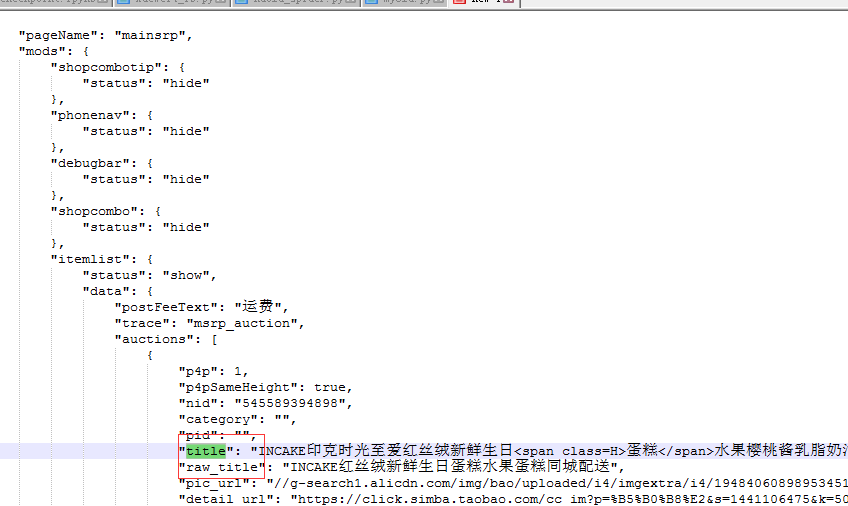The width and height of the screenshot is (848, 506).
Task: Click the "raw_title" key
Action: pos(222,467)
